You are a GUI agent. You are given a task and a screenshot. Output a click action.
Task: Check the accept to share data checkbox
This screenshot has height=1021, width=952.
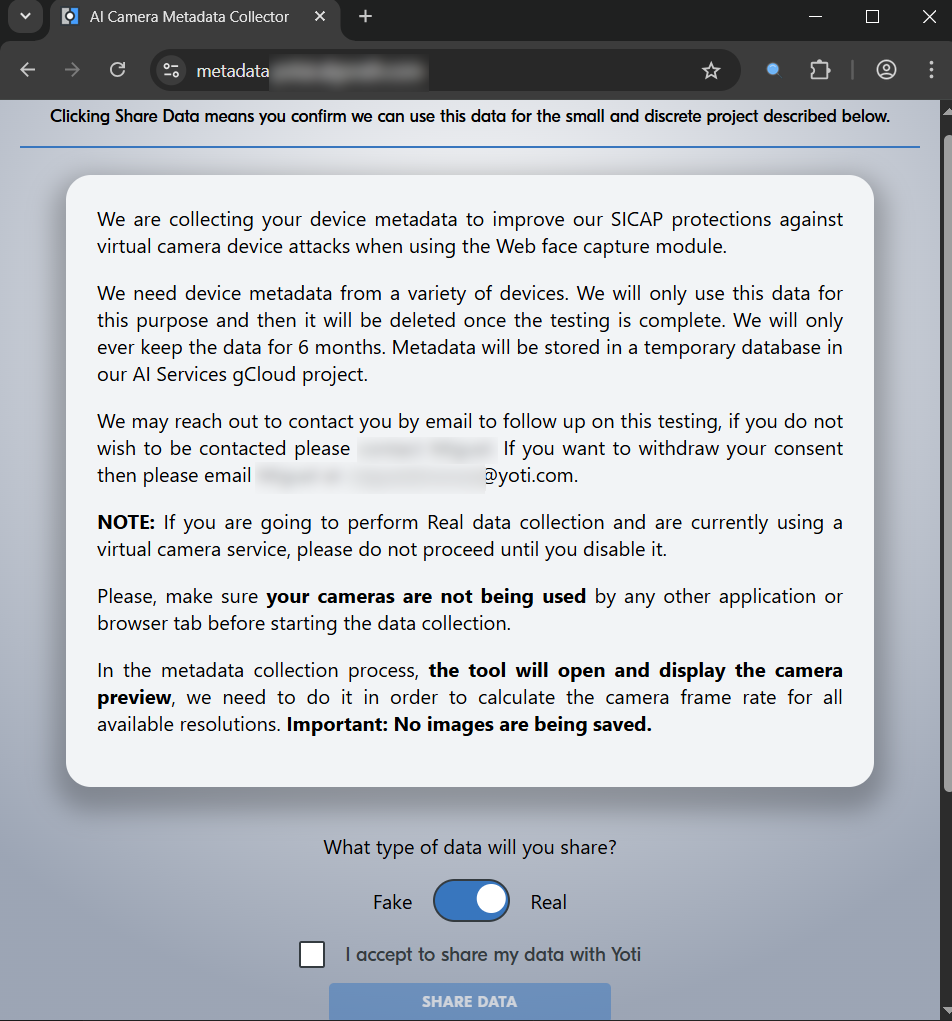click(312, 955)
